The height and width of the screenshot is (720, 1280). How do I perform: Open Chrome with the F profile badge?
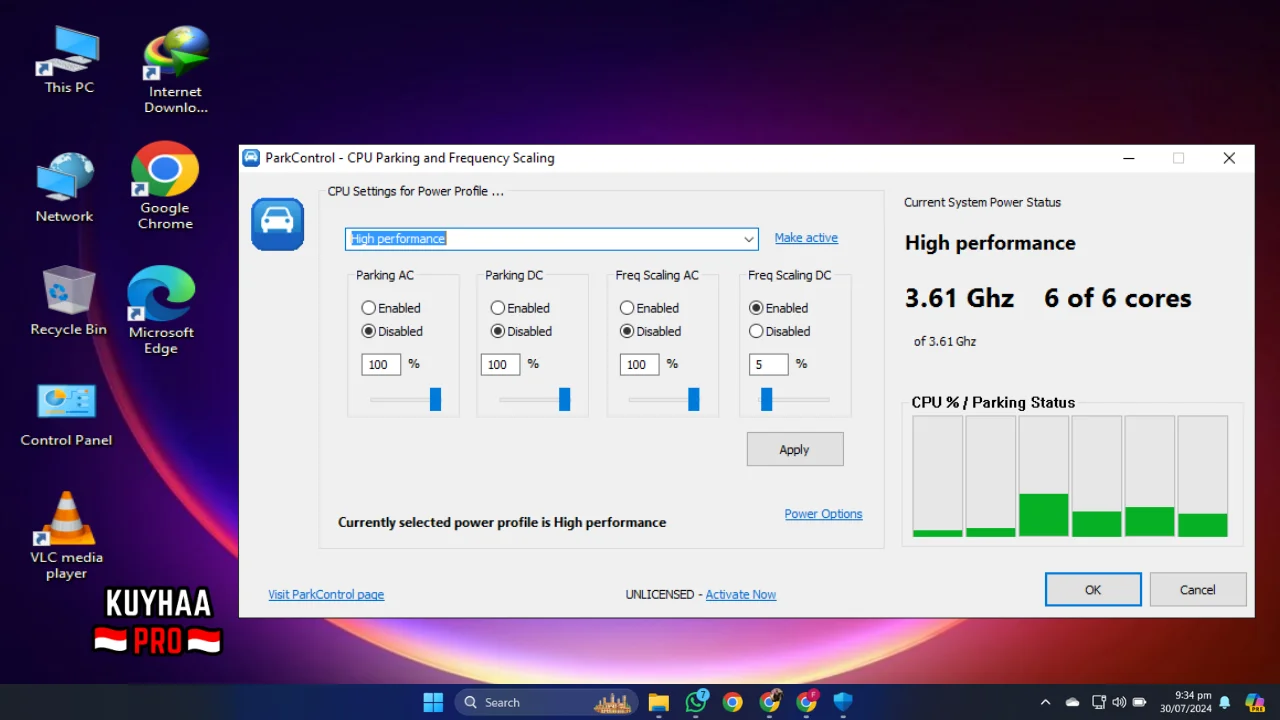point(807,702)
